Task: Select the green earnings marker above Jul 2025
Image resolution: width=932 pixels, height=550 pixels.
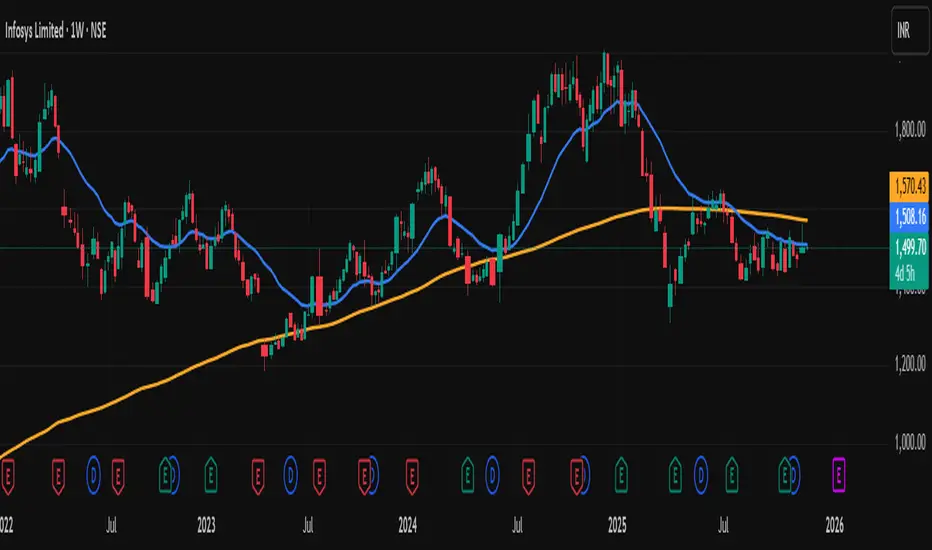Action: click(x=732, y=468)
